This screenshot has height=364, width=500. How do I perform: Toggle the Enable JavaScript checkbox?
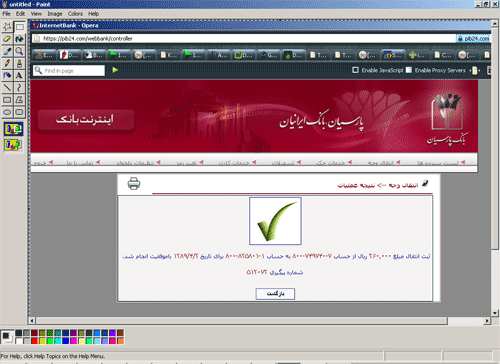(x=355, y=70)
